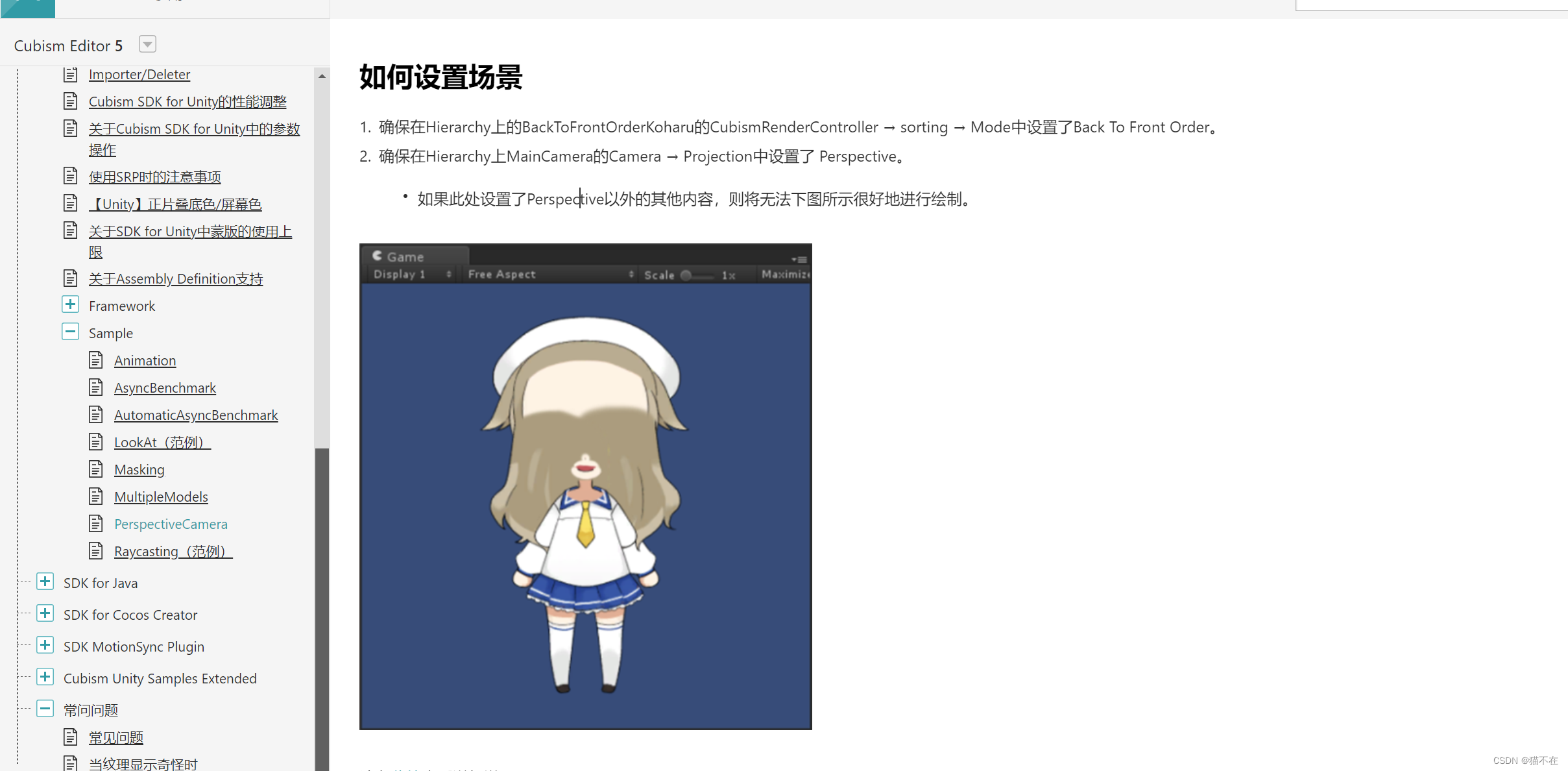Open the Cubism Editor 5 version dropdown
The width and height of the screenshot is (1568, 771).
(x=147, y=45)
